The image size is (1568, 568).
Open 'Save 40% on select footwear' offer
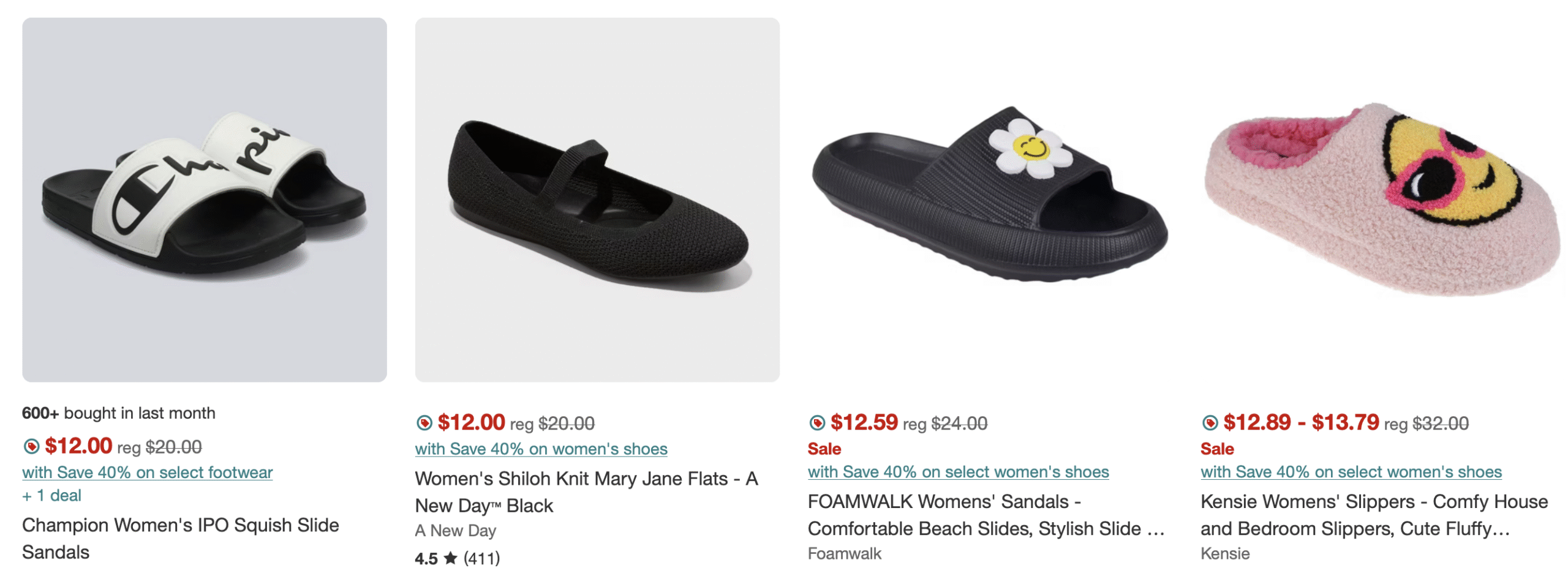[147, 472]
